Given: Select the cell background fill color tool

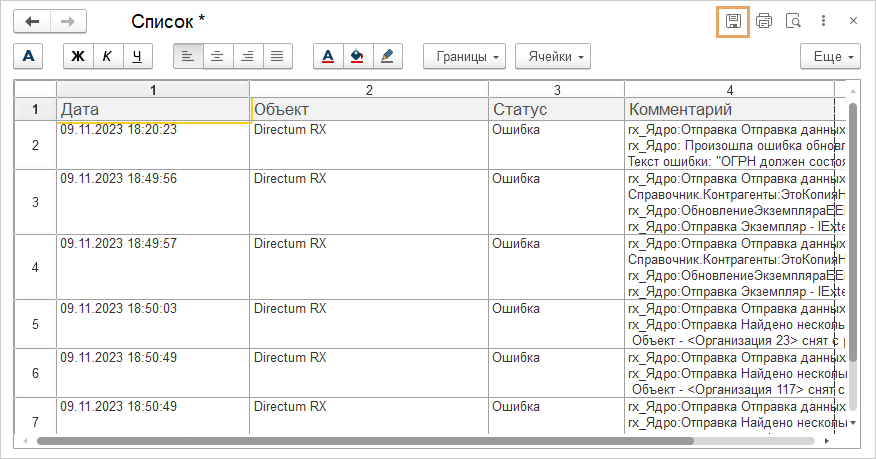Looking at the screenshot, I should click(357, 56).
